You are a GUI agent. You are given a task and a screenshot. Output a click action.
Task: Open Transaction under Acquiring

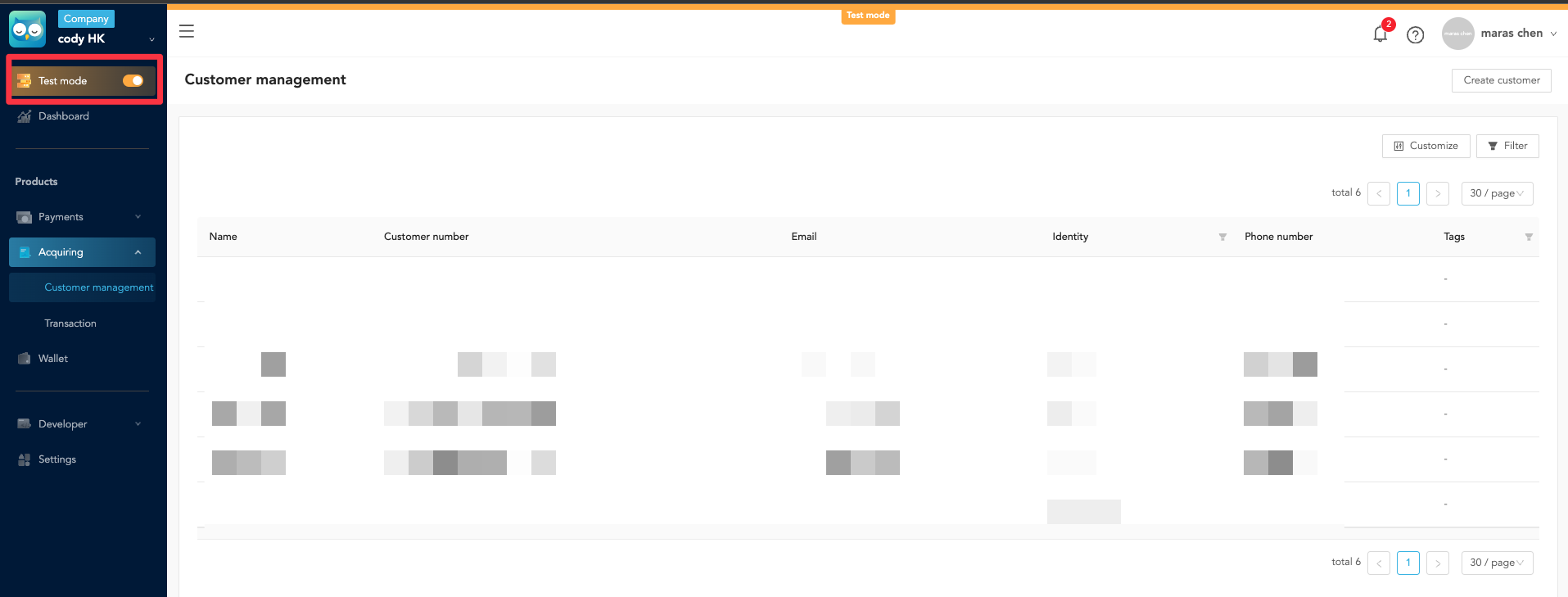click(70, 323)
